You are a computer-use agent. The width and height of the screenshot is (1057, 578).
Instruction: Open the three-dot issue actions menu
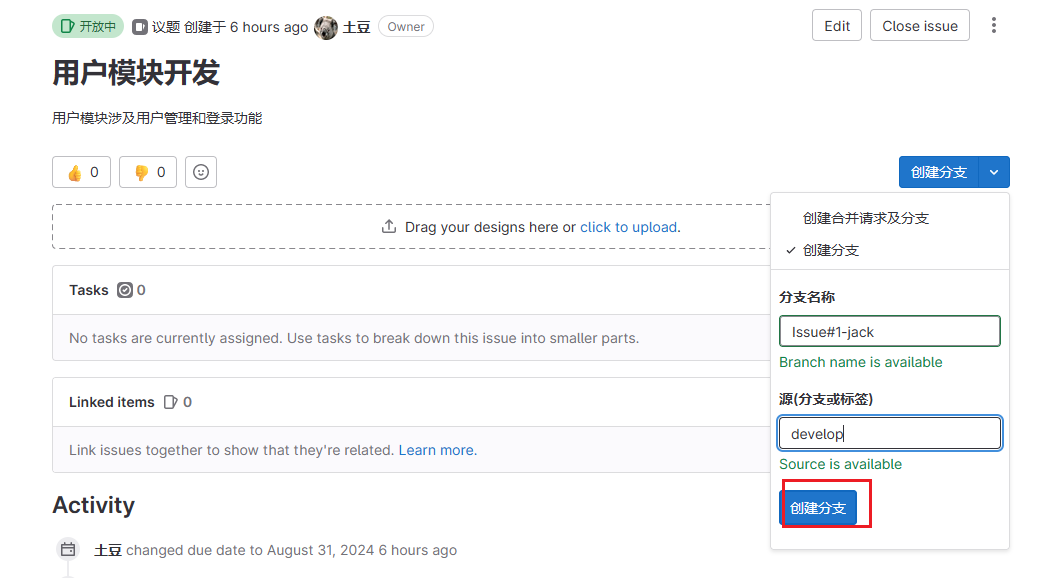click(994, 26)
